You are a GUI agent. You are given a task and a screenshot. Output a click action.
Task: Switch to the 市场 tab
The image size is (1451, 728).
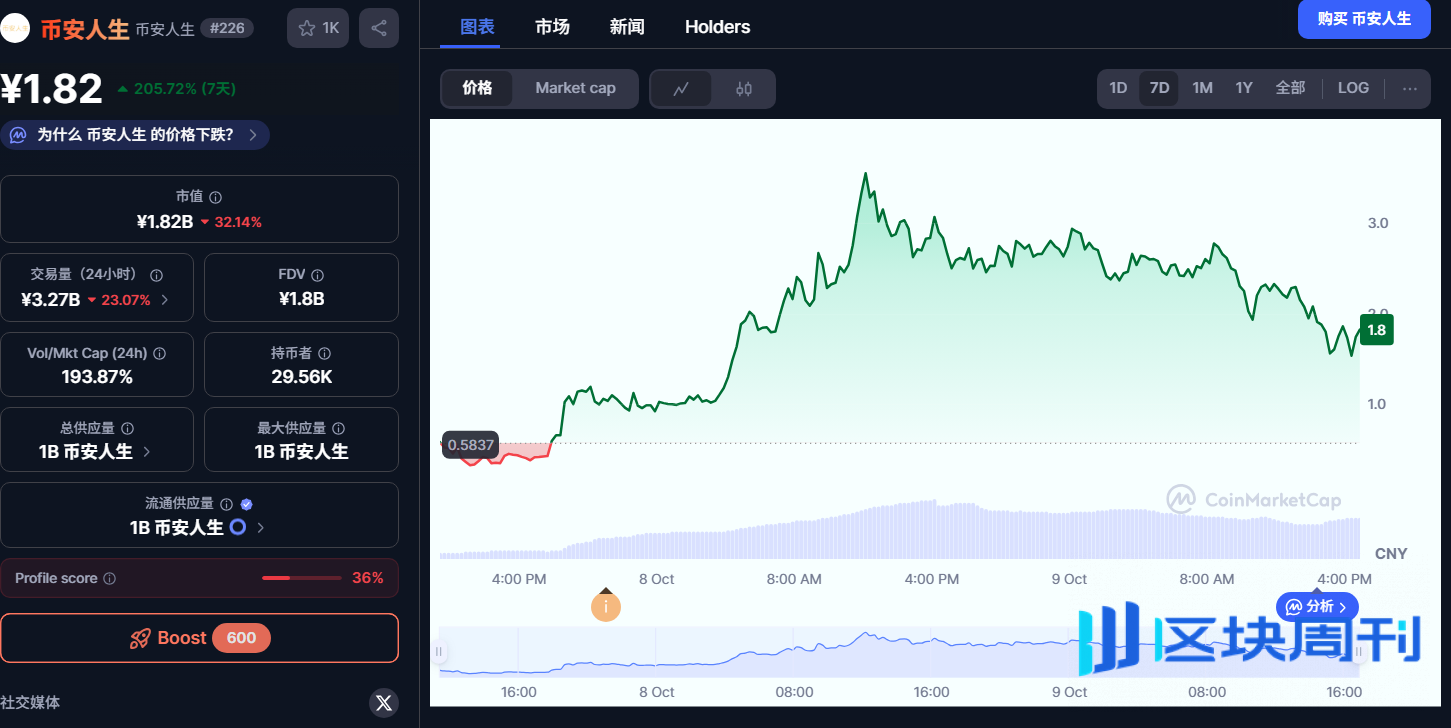[552, 27]
